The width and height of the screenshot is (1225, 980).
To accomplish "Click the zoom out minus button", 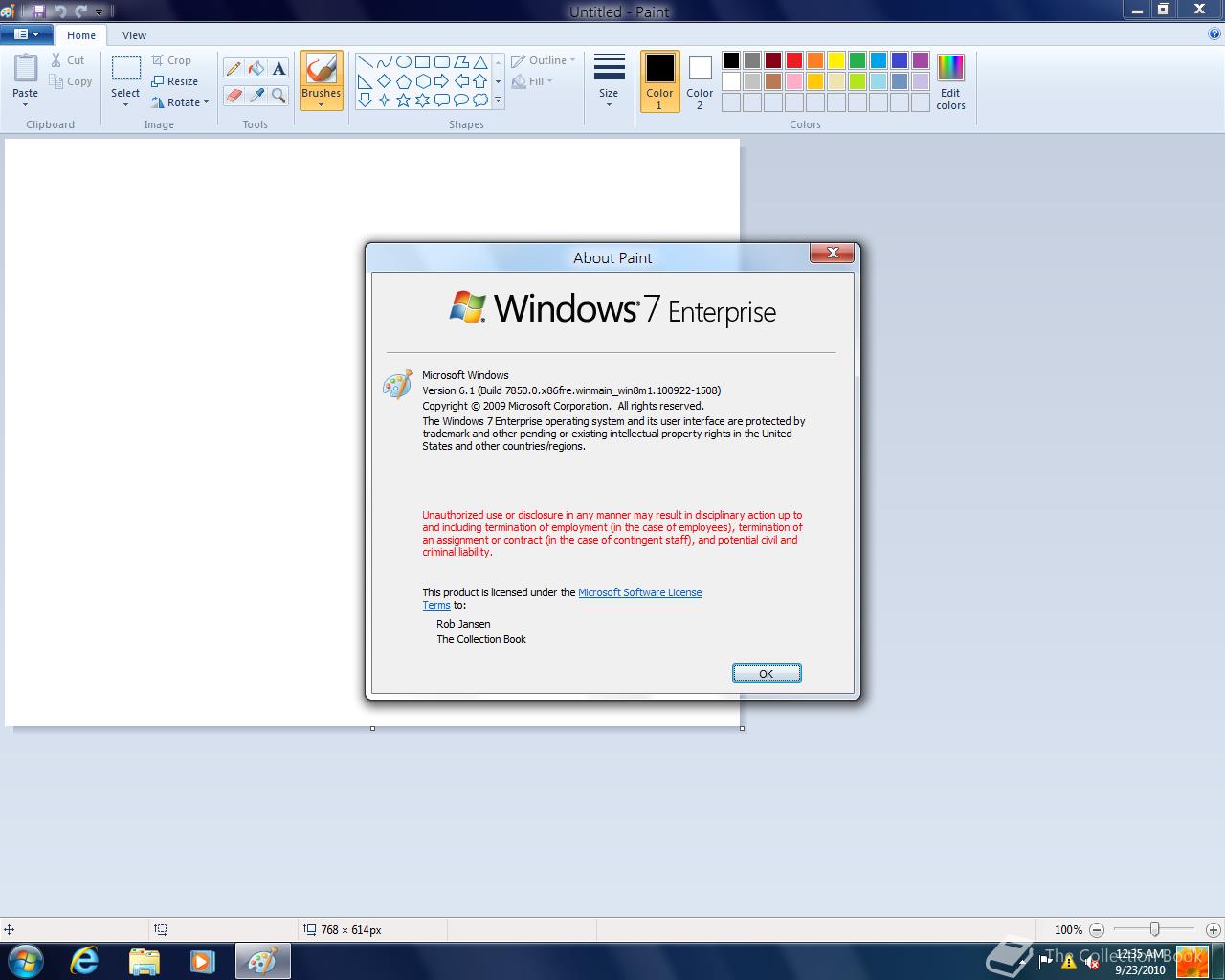I will (x=1097, y=929).
